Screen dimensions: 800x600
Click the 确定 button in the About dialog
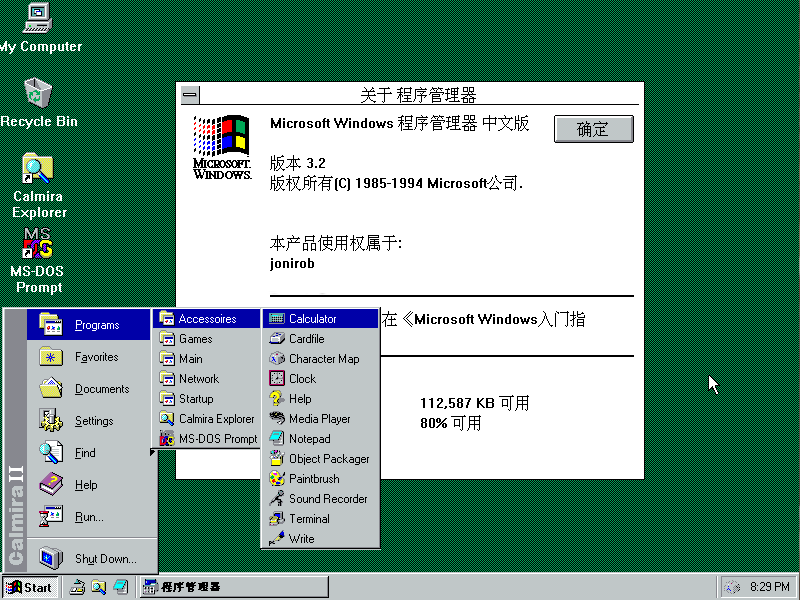(593, 129)
